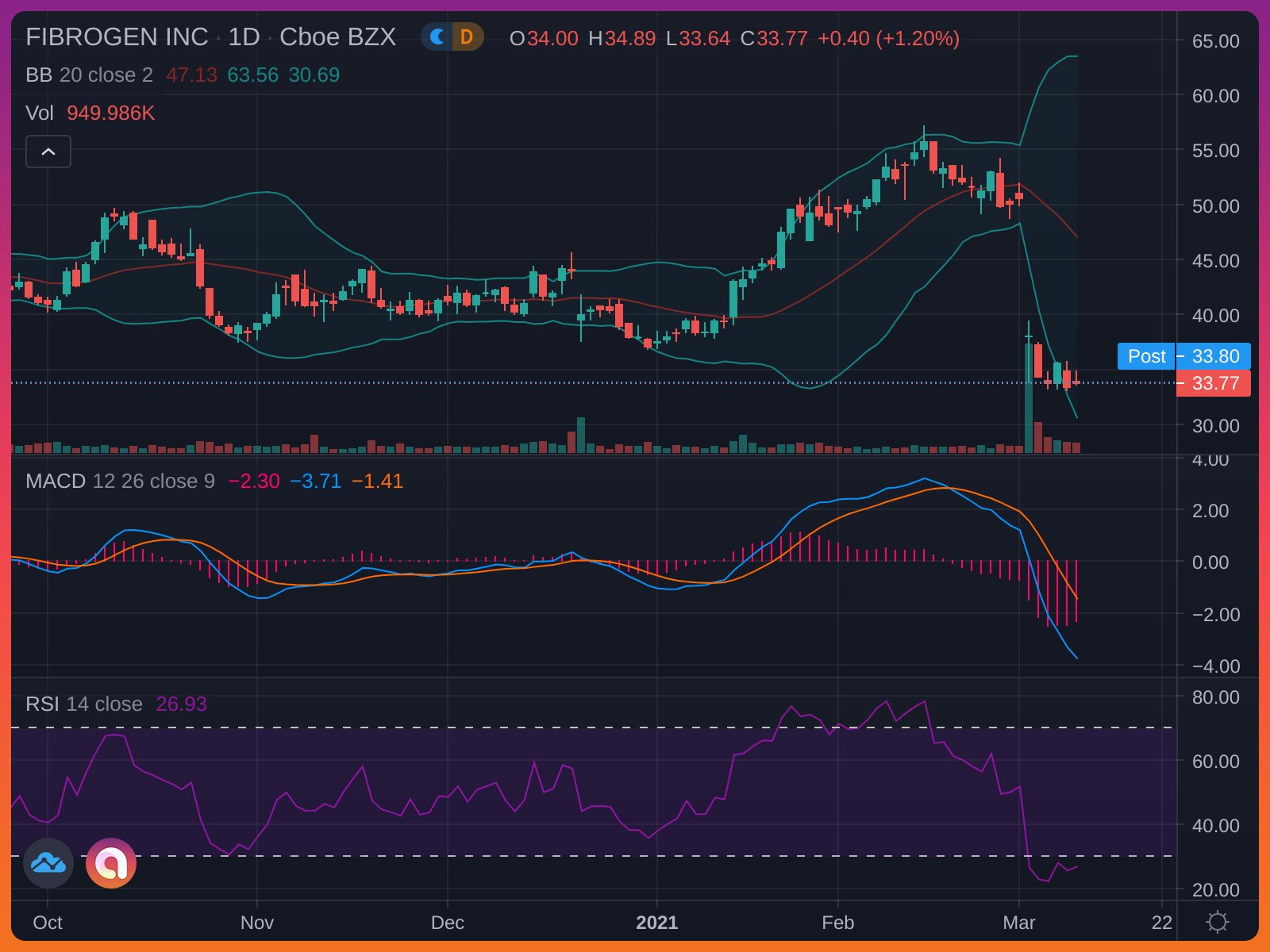Screen dimensions: 1270x952
Task: Click the volume value 949.986K
Action: pyautogui.click(x=110, y=113)
